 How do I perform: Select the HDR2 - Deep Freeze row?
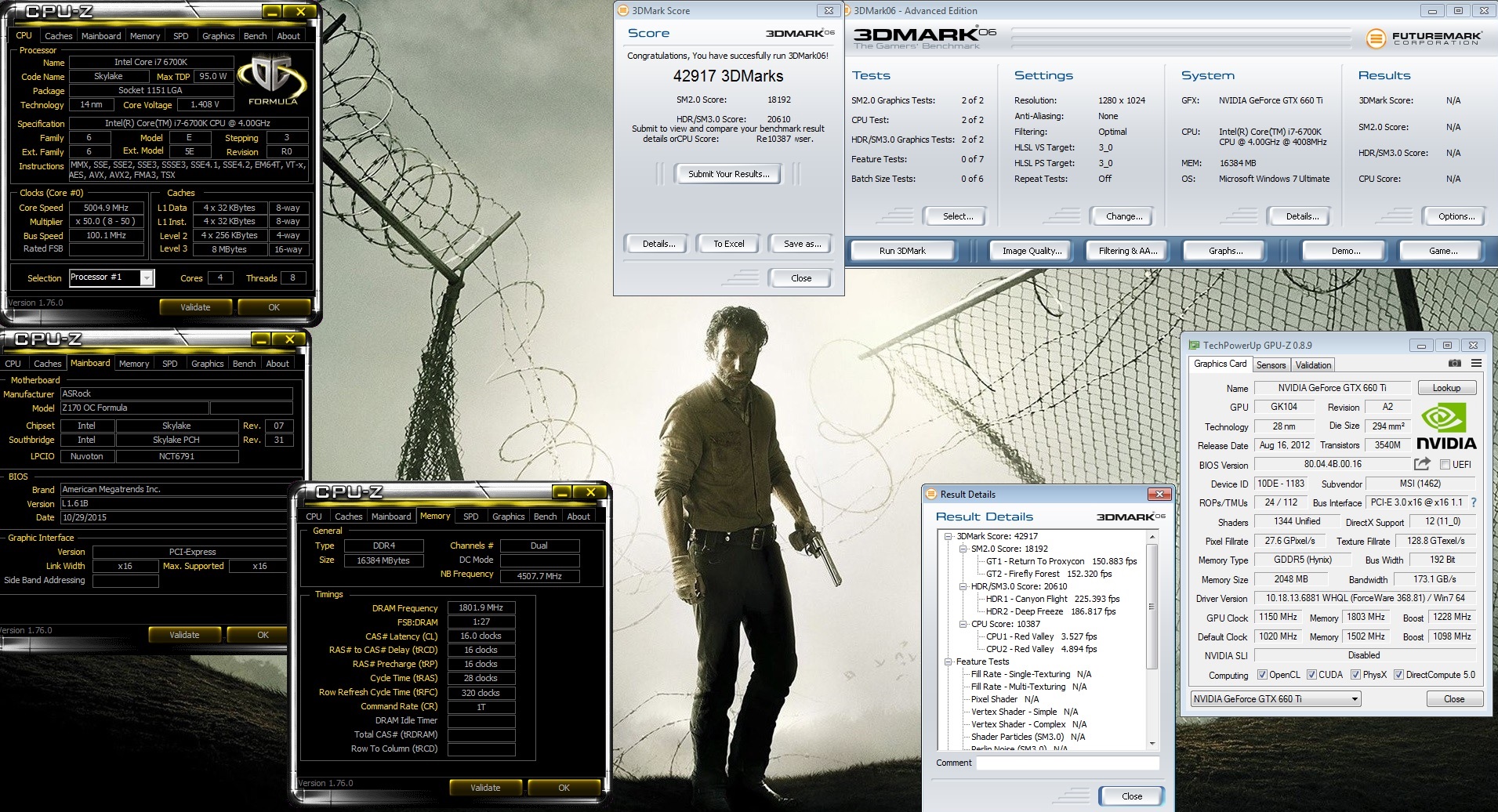(x=1050, y=611)
